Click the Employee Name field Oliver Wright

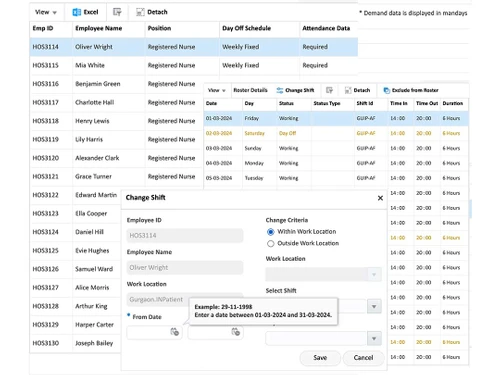pyautogui.click(x=185, y=268)
